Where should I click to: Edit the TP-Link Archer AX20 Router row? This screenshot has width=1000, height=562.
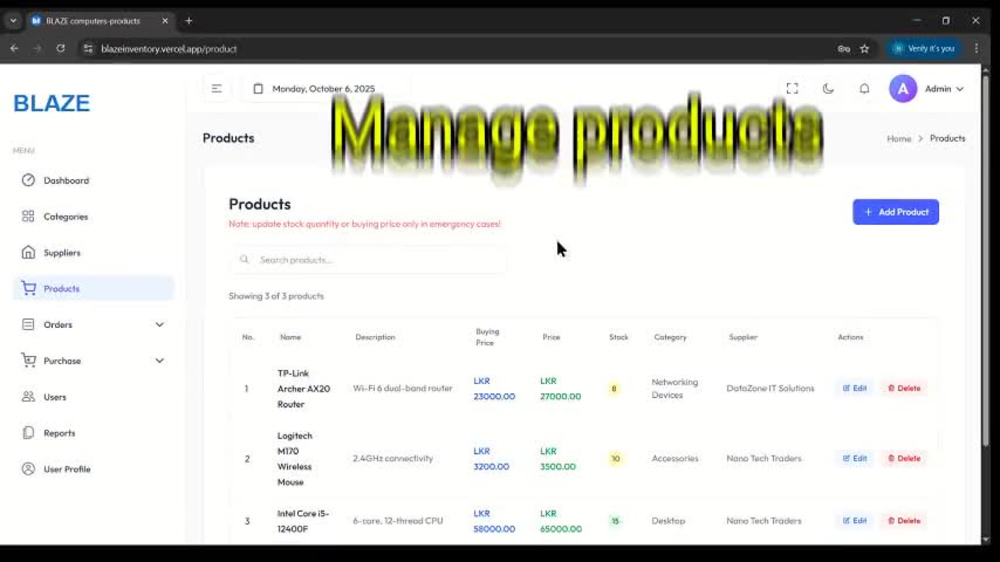coord(855,388)
